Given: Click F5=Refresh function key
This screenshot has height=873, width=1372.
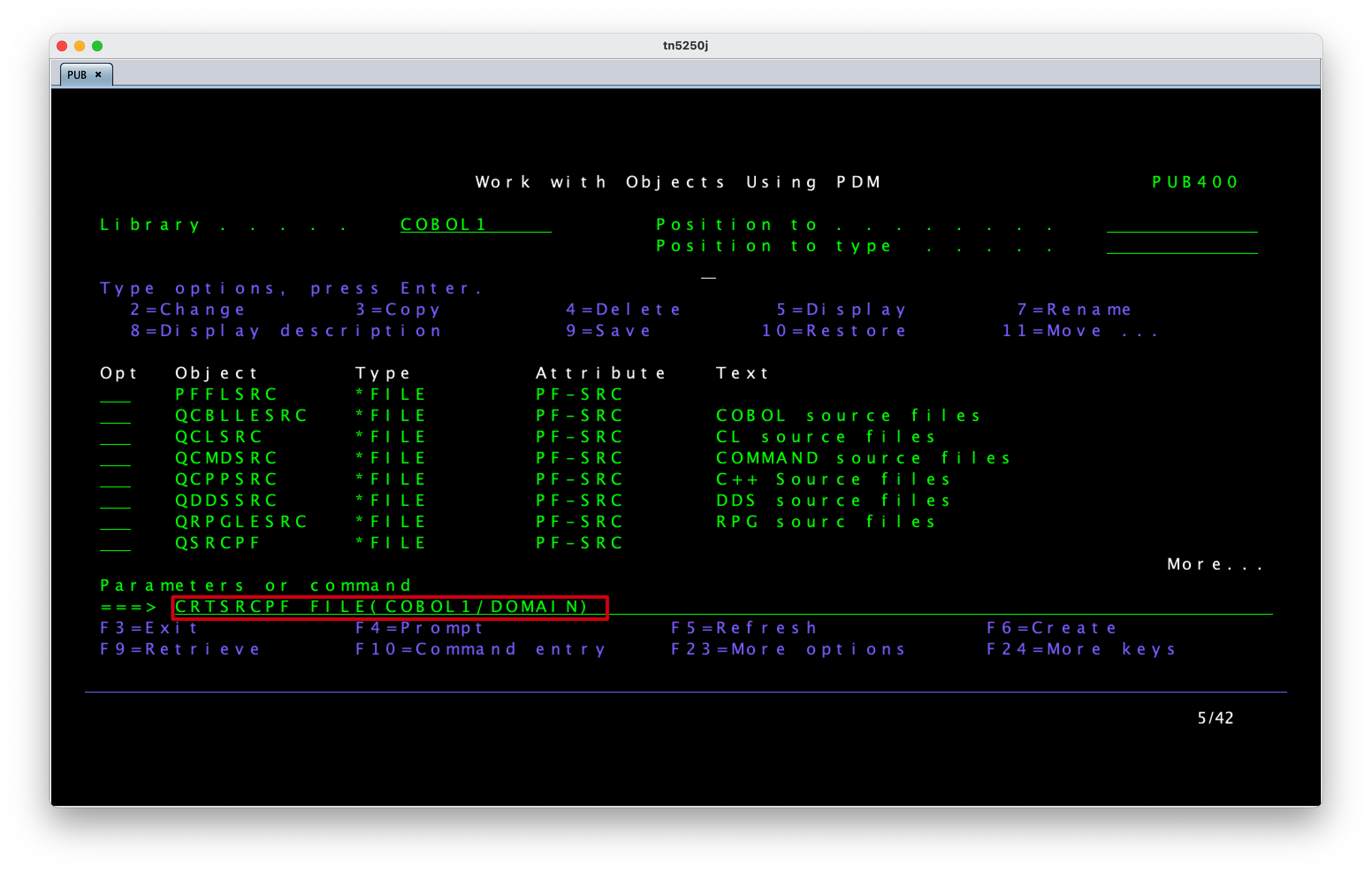Looking at the screenshot, I should (x=744, y=628).
